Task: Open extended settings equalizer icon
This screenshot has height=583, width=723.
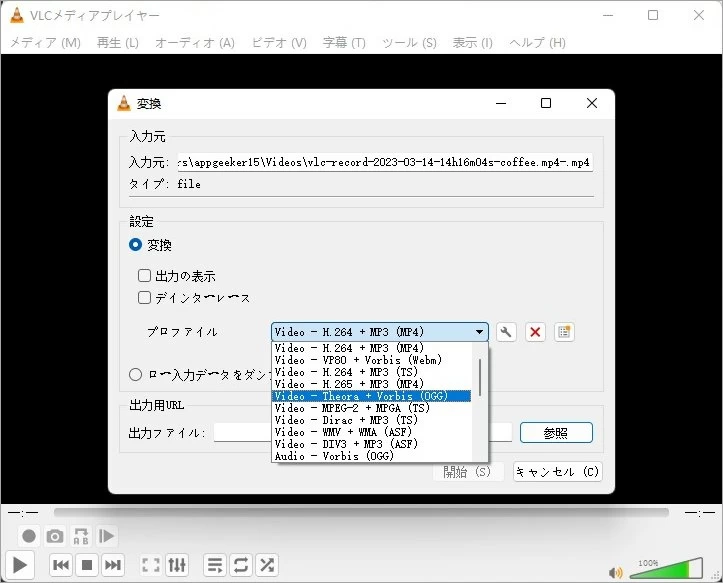Action: tap(177, 565)
